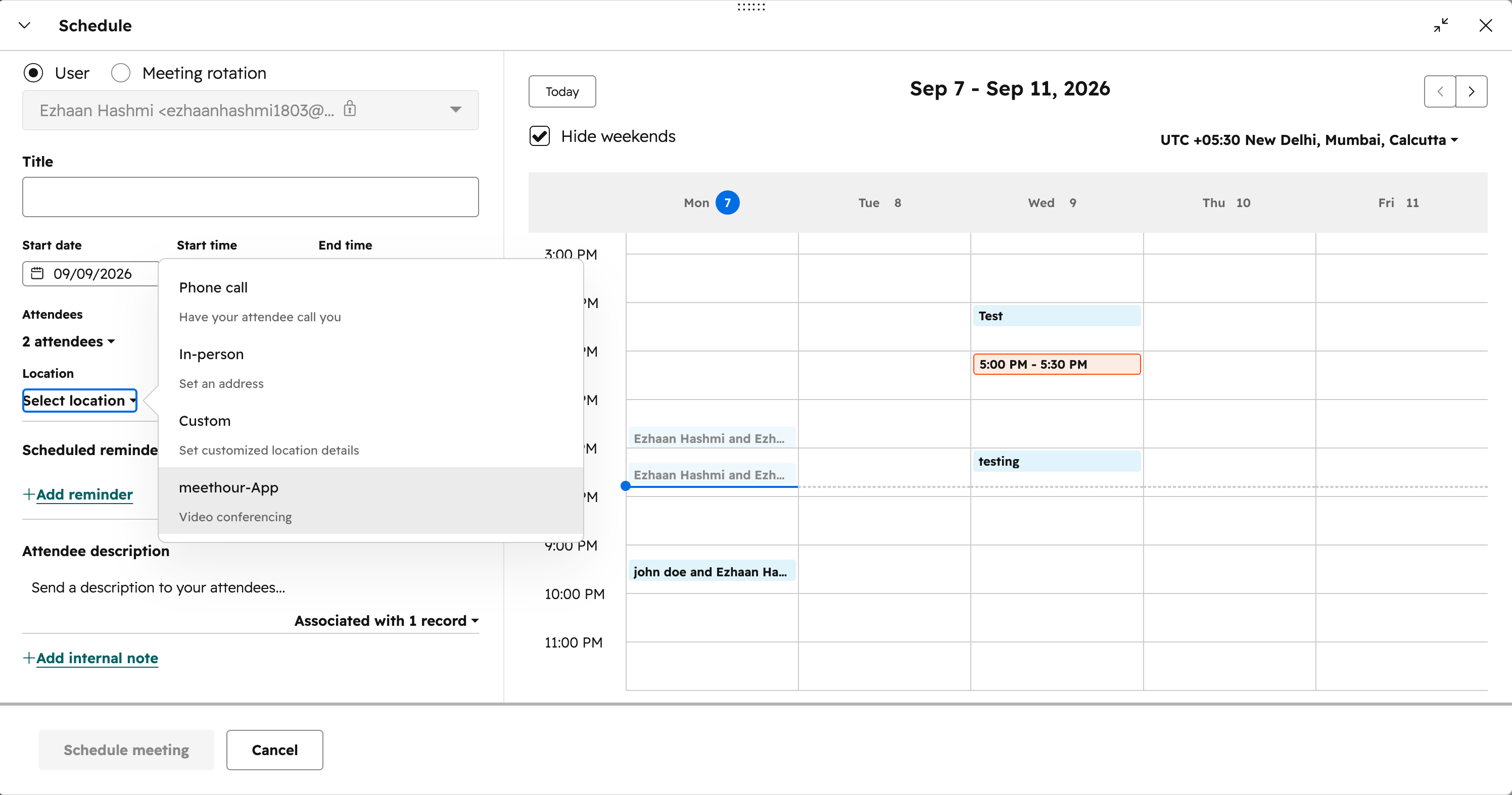The width and height of the screenshot is (1512, 795).
Task: Click Schedule meeting button
Action: (126, 750)
